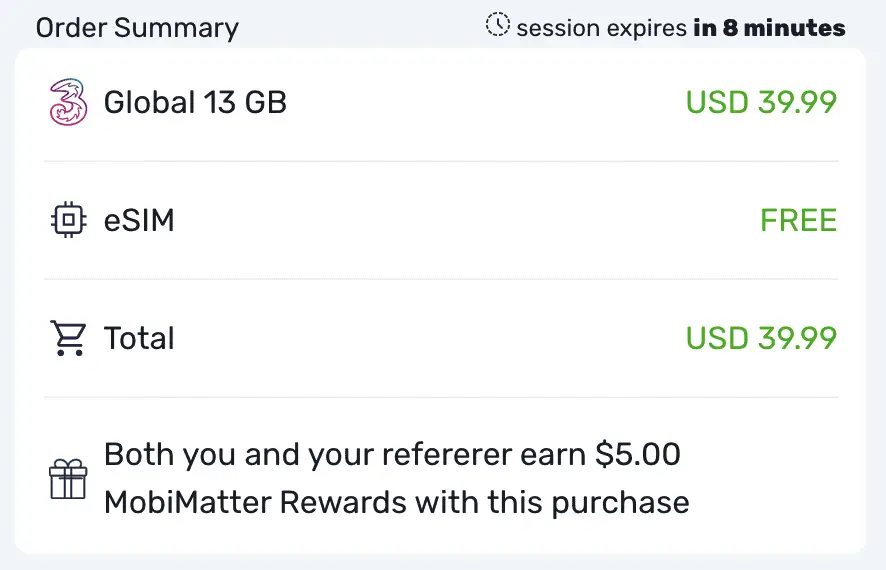886x570 pixels.
Task: Click the Total label
Action: coord(139,338)
